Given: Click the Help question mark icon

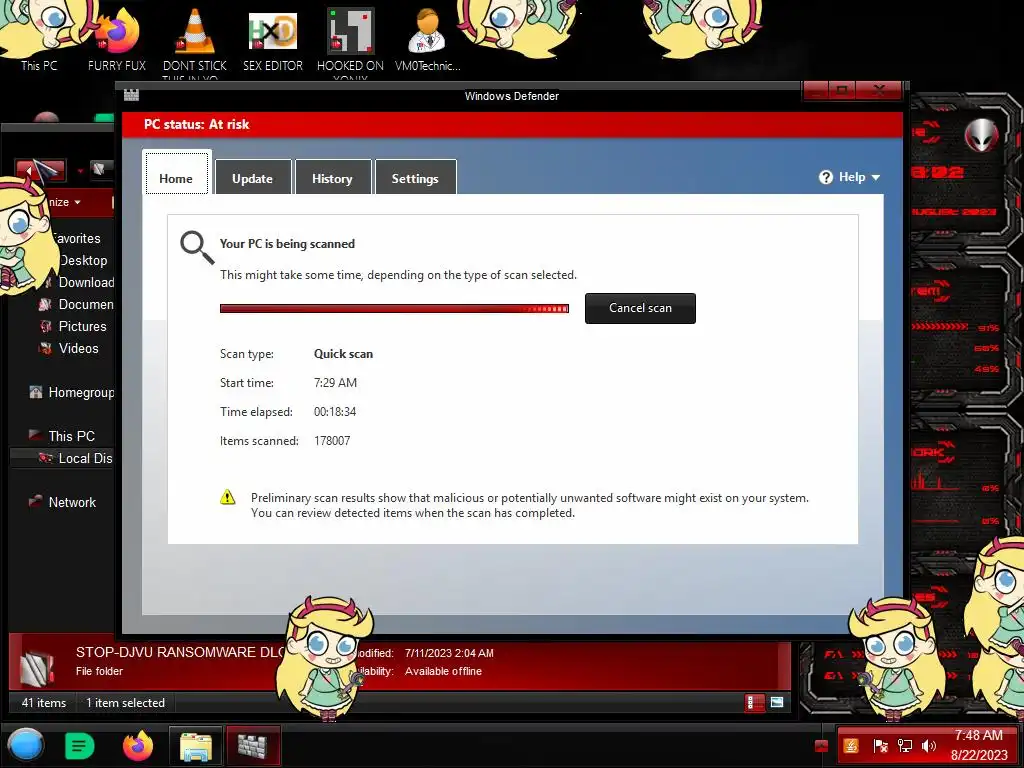Looking at the screenshot, I should 825,177.
